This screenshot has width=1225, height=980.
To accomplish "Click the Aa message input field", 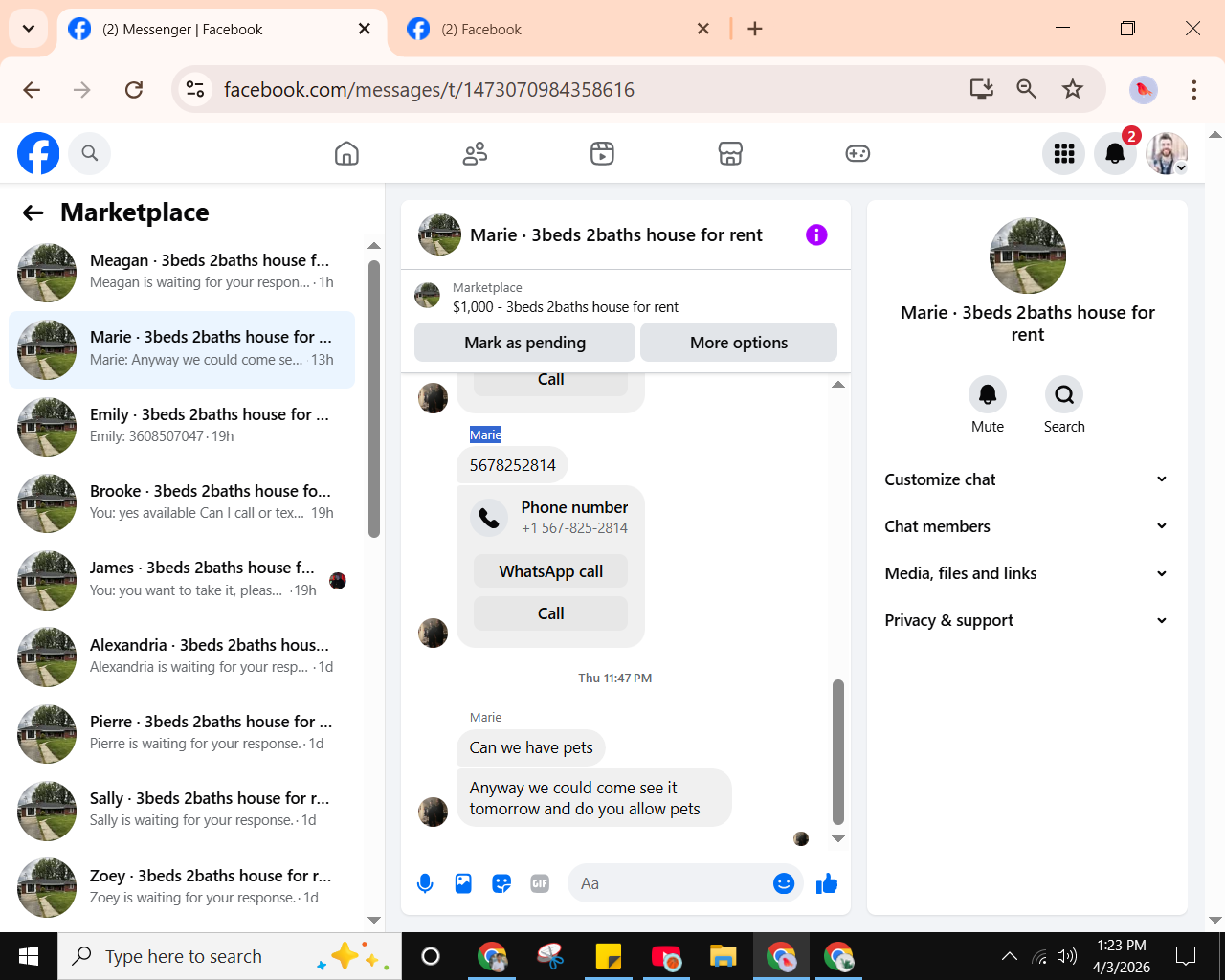I will pyautogui.click(x=670, y=883).
